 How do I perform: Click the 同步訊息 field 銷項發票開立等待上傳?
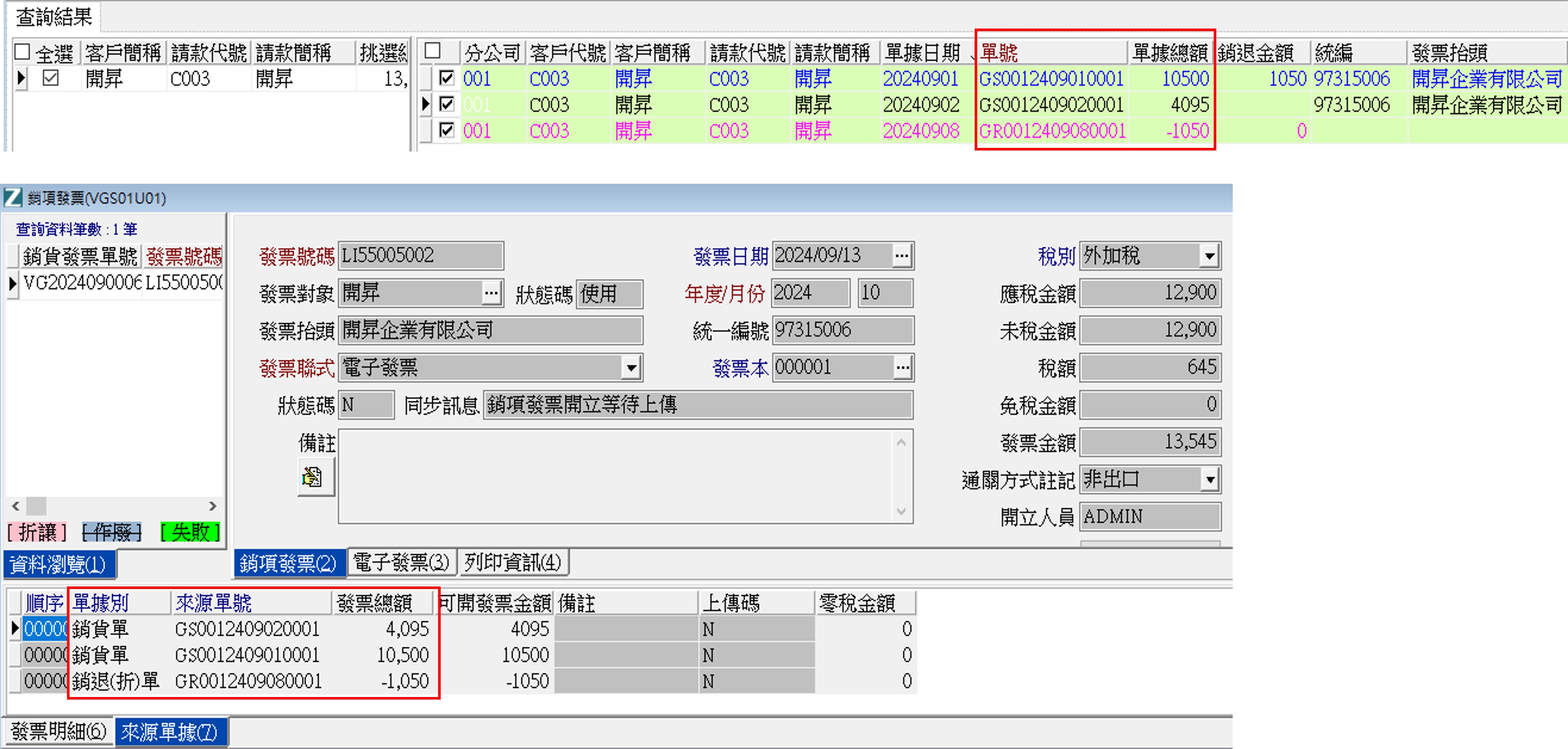point(698,405)
